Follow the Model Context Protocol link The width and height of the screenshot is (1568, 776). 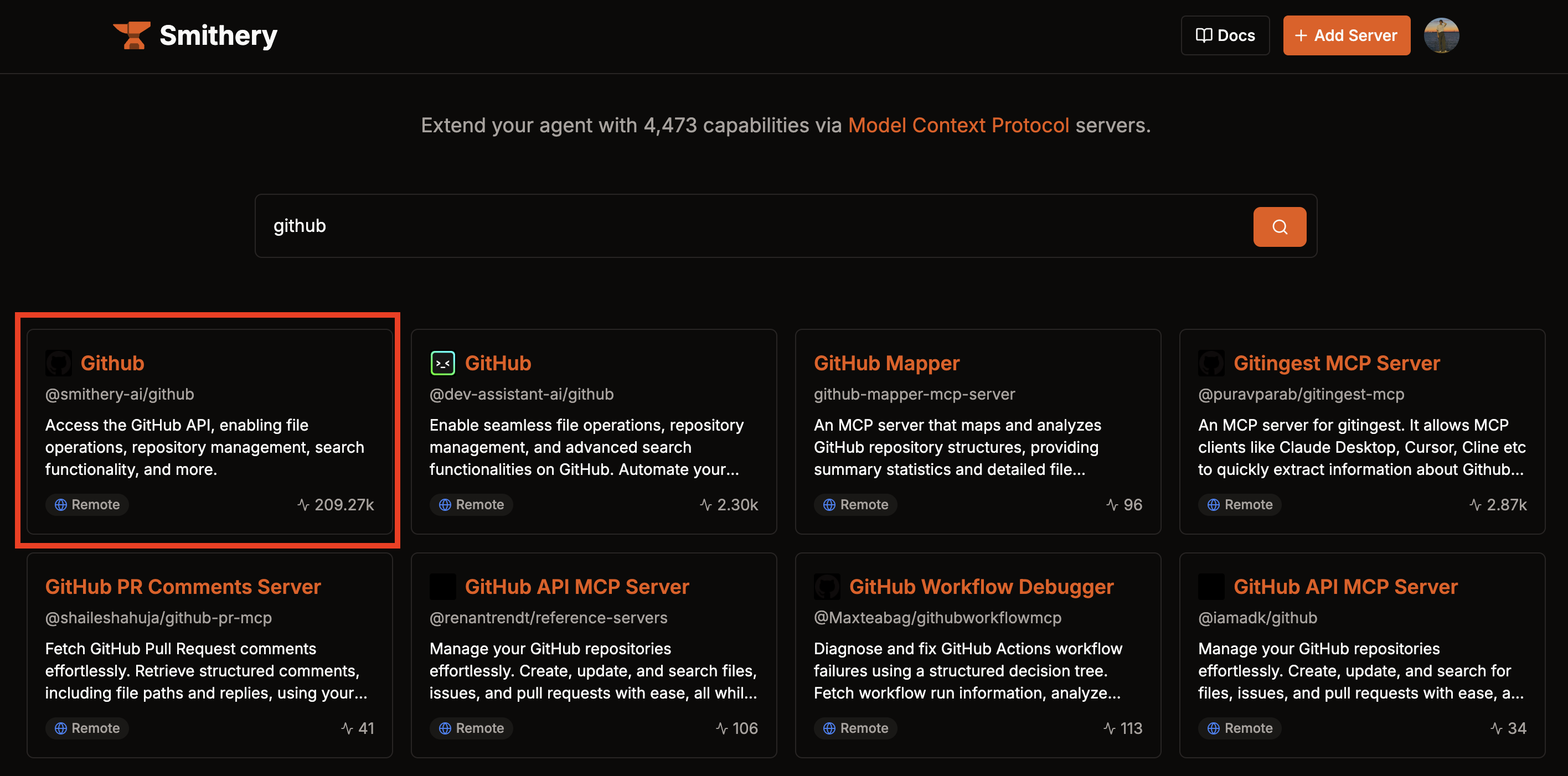click(x=959, y=125)
